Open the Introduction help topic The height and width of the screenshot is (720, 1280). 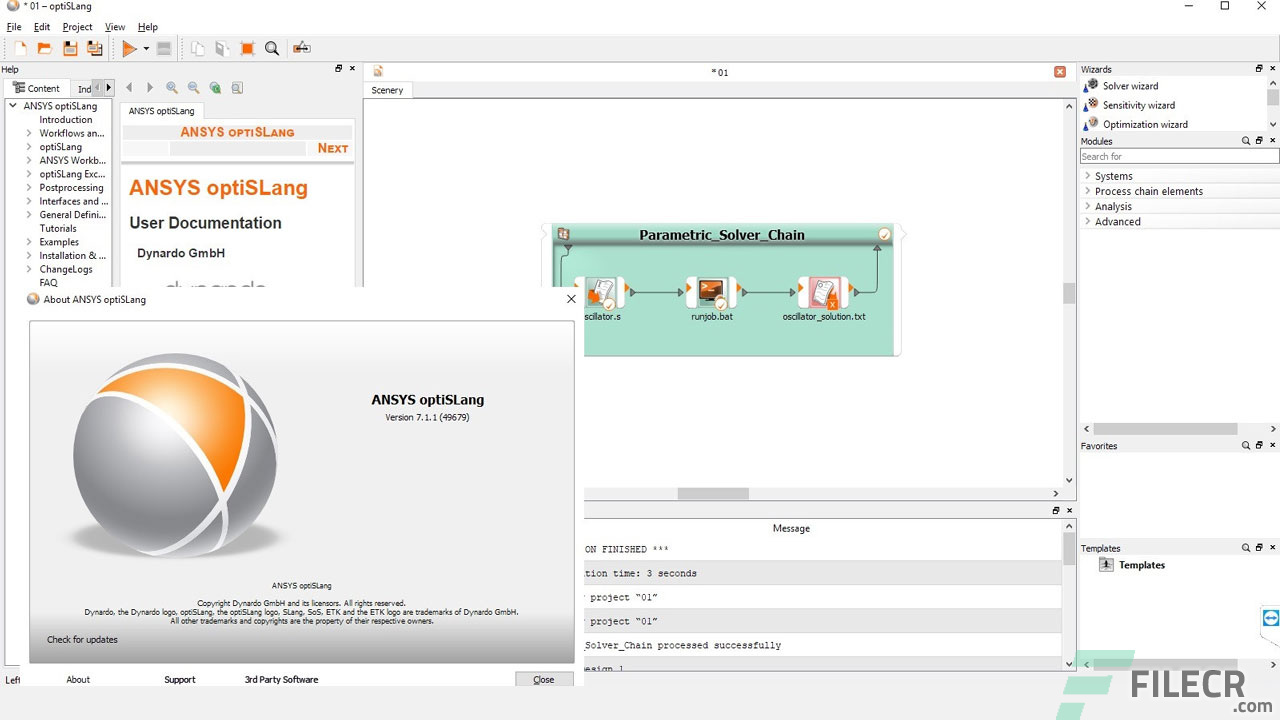[66, 120]
